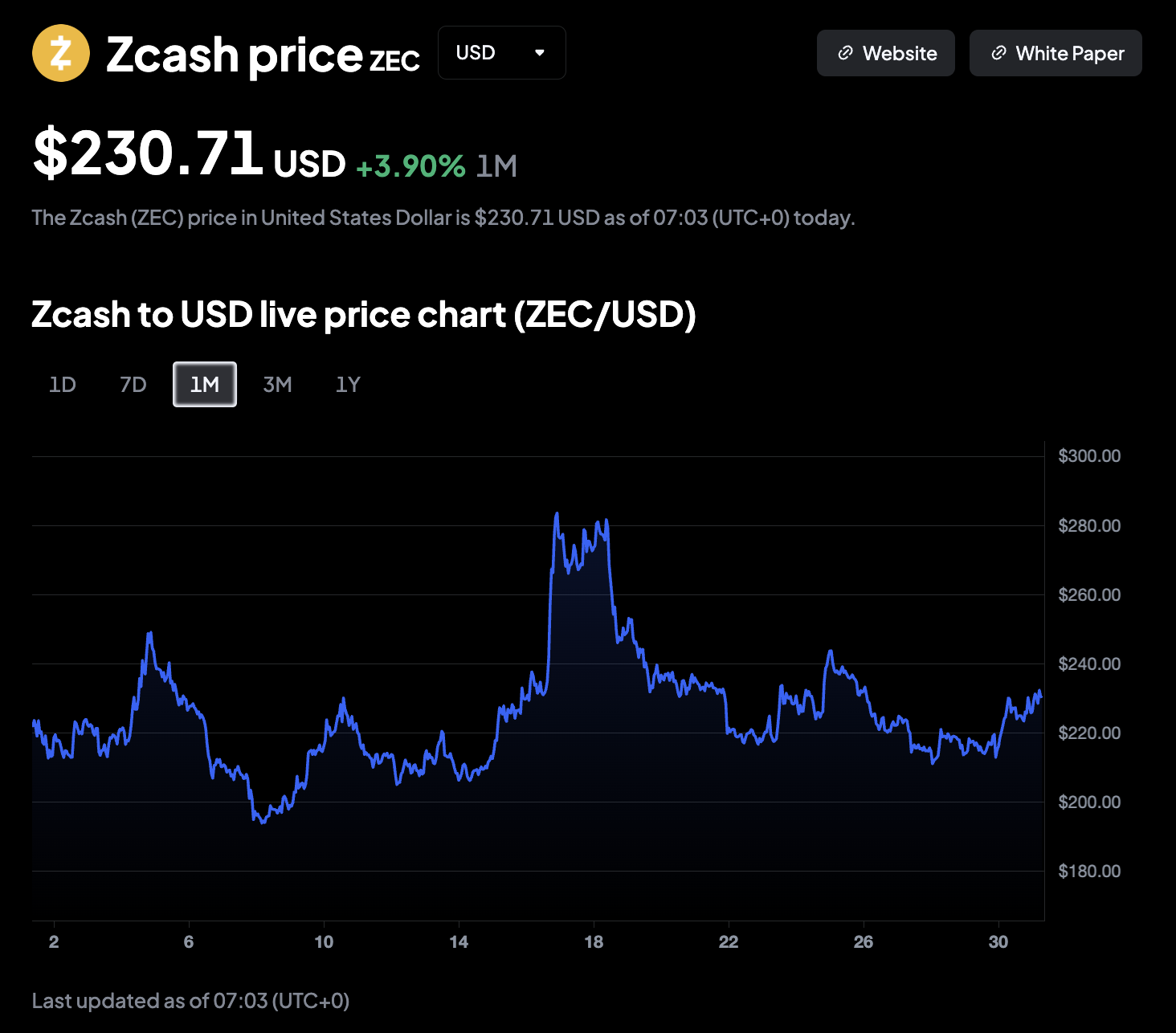
Task: Click the link icon in Website button
Action: 845,53
